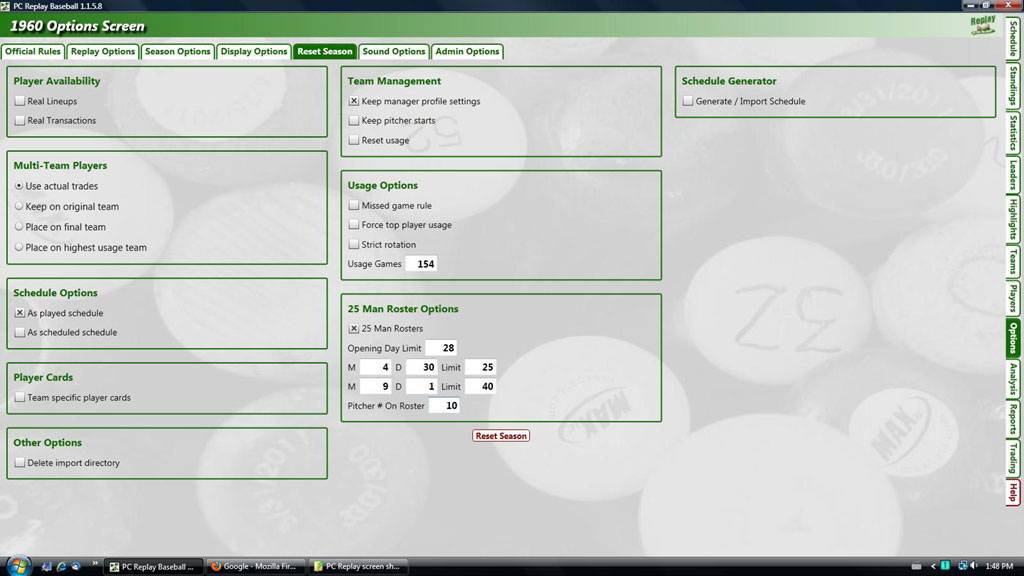Select Keep on original team option
The width and height of the screenshot is (1024, 576).
click(19, 207)
